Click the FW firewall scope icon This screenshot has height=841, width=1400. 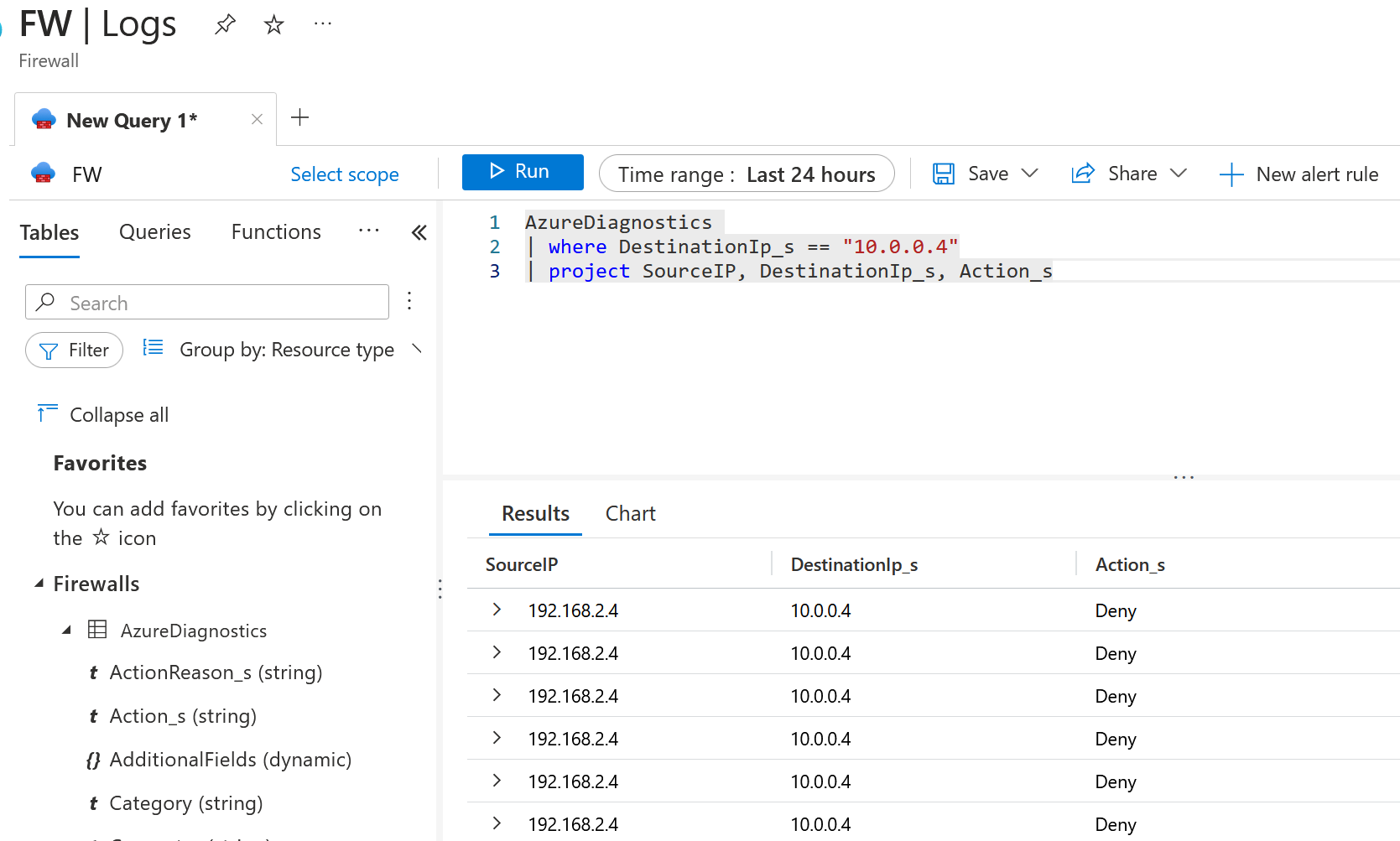coord(43,174)
